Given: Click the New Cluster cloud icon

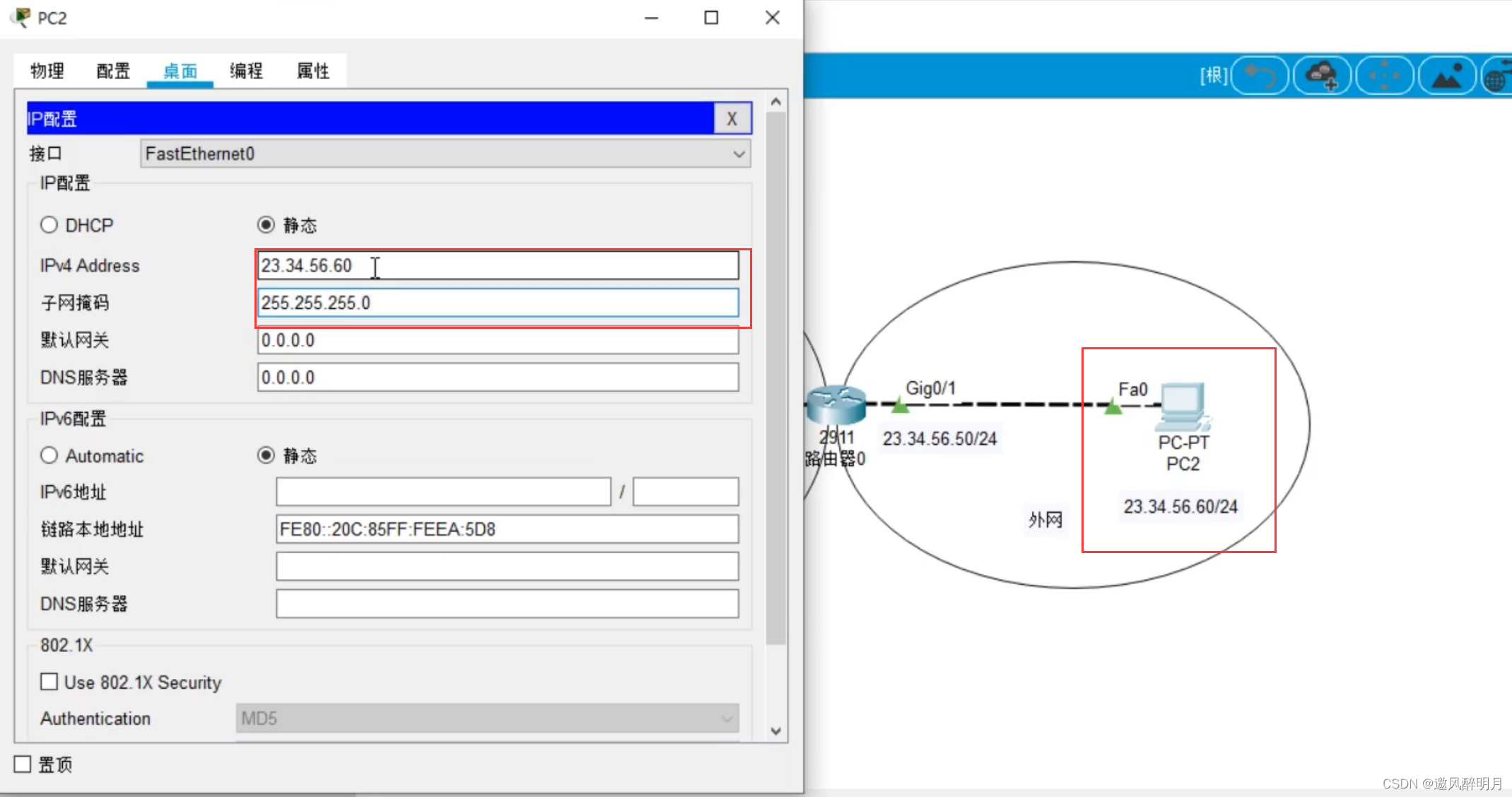Looking at the screenshot, I should coord(1322,75).
